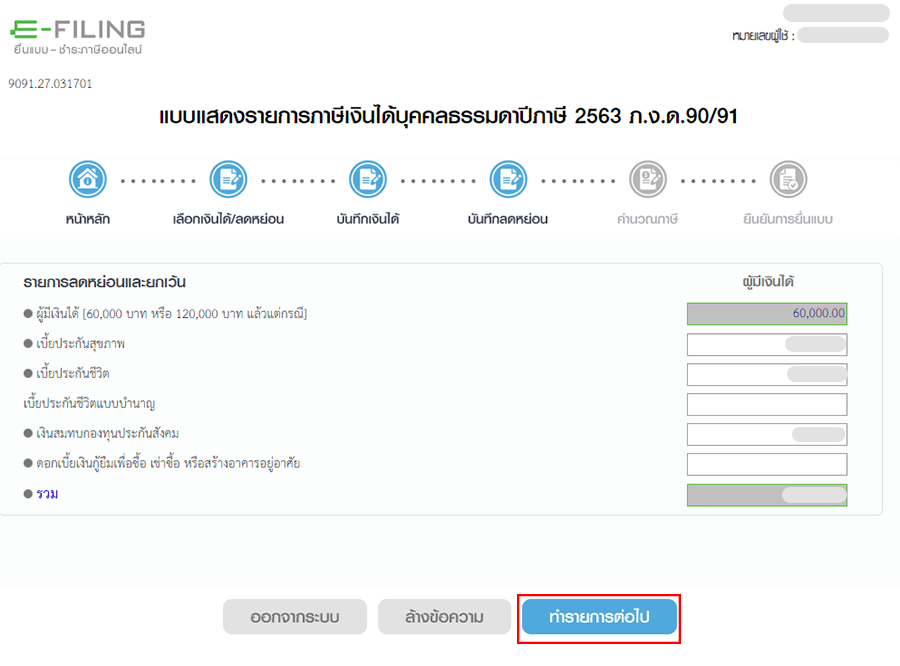Click the เลือกเงินได้/ลดหย่อน step circle icon
The height and width of the screenshot is (666, 900).
point(228,180)
